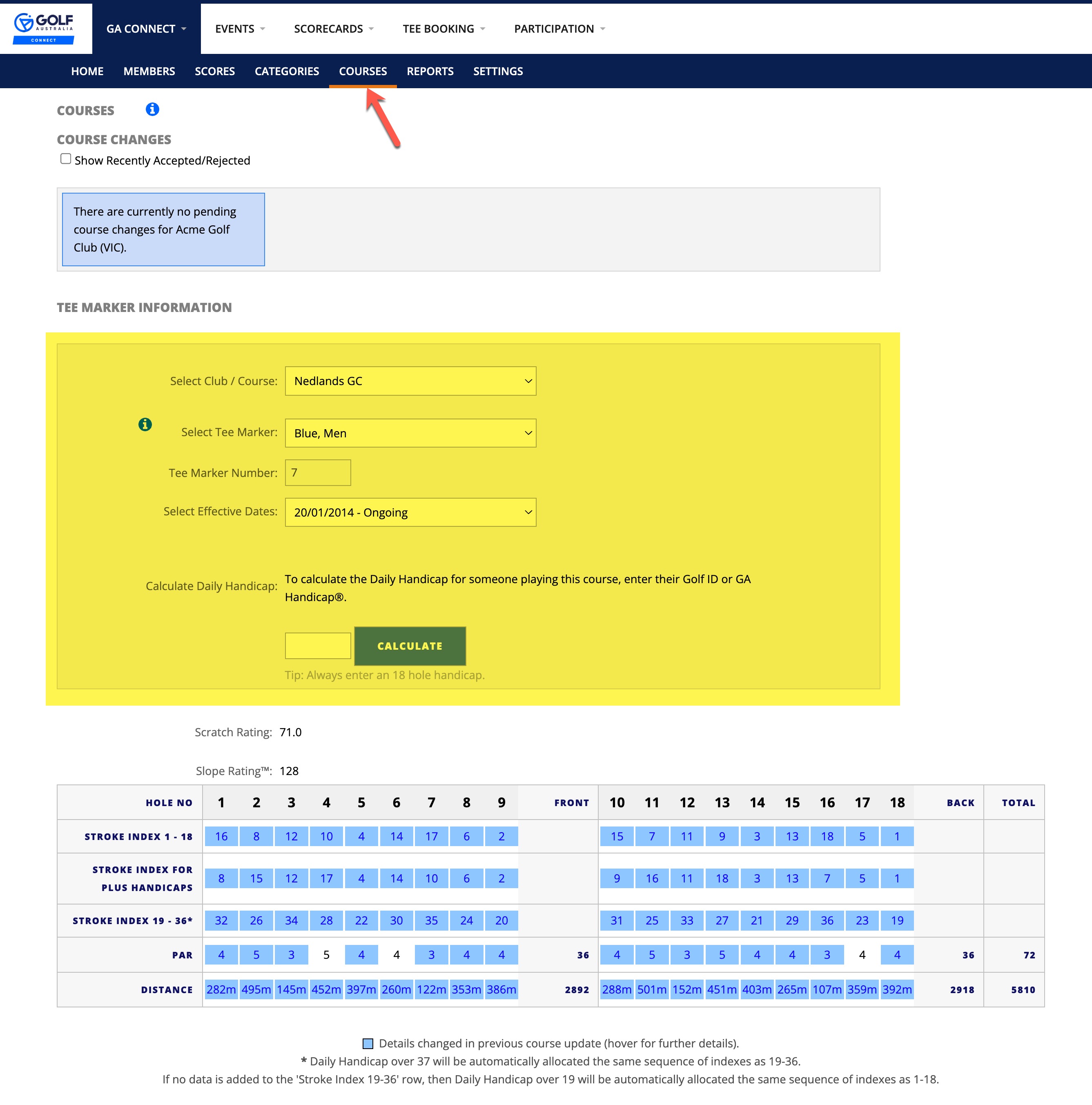Open the blue Courses info icon
The width and height of the screenshot is (1092, 1105).
click(x=152, y=109)
